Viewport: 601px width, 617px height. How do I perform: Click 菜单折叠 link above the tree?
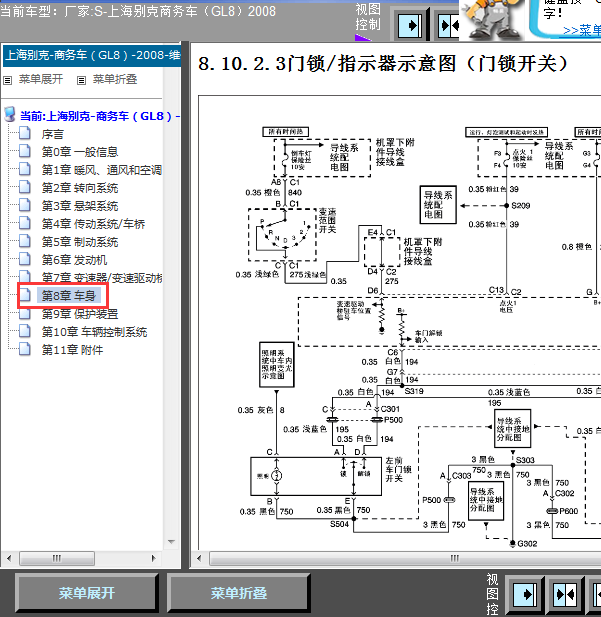point(115,79)
